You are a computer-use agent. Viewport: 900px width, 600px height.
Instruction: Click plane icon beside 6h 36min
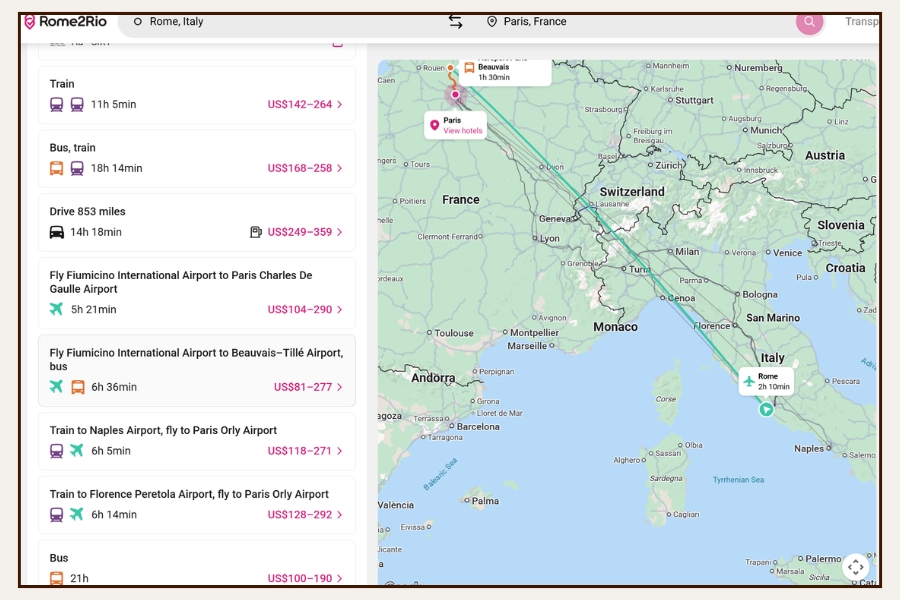(56, 386)
